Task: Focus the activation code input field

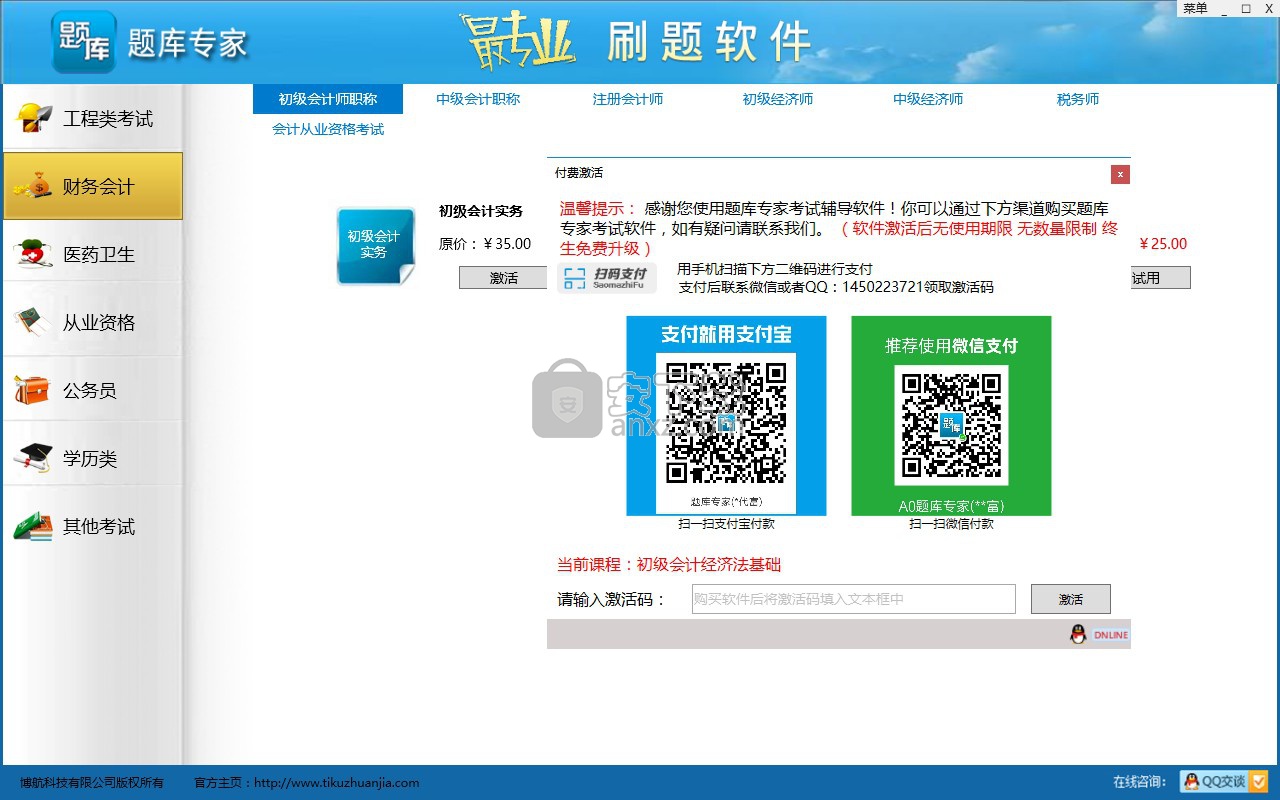Action: tap(853, 599)
